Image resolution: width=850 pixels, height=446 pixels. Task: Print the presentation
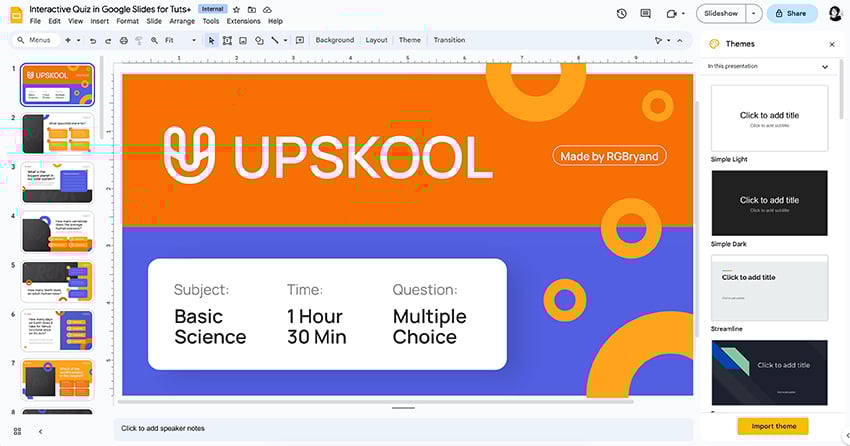124,41
